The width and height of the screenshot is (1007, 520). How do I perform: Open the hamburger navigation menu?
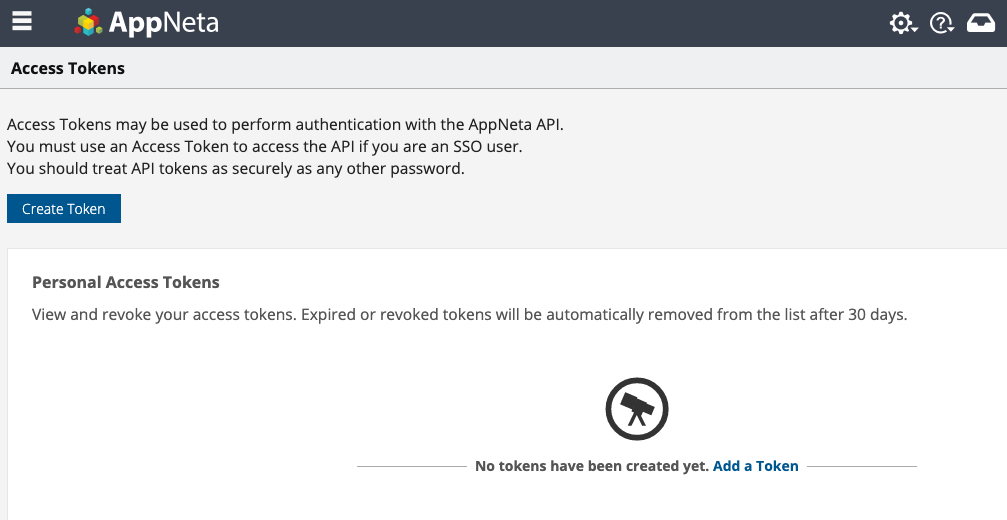tap(22, 21)
